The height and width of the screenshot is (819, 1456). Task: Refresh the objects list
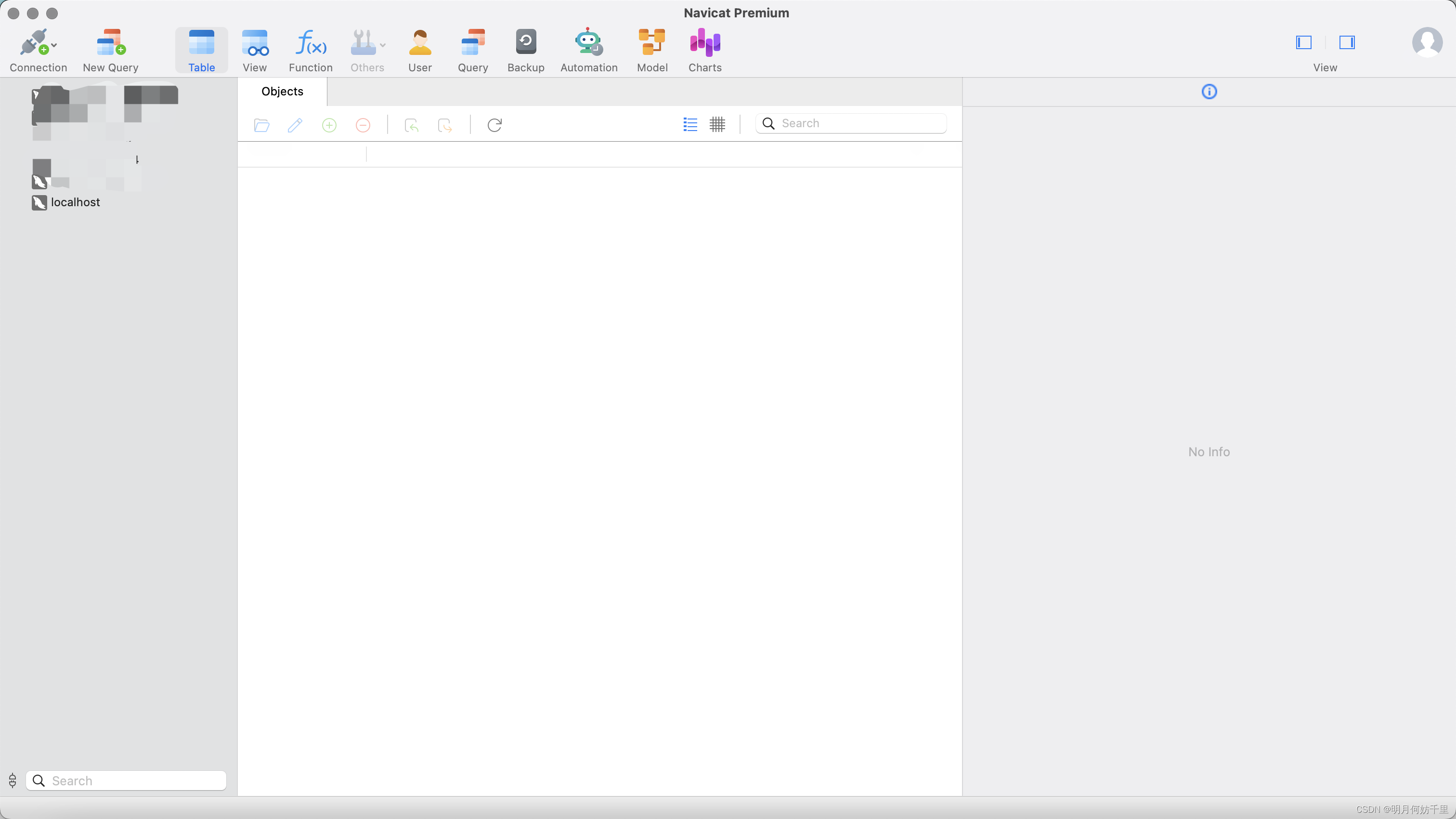[x=494, y=124]
